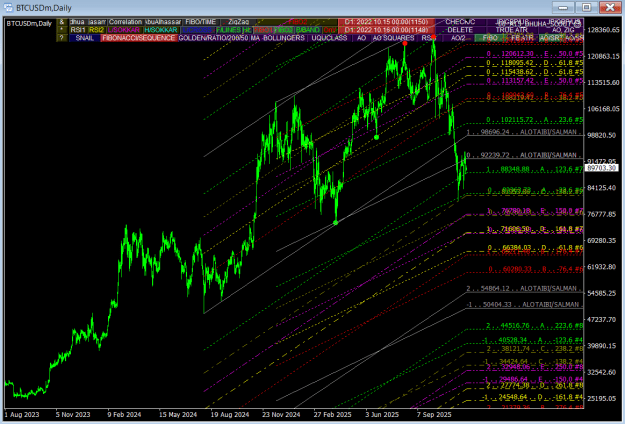The image size is (625, 424).
Task: Click the '2 .. 44516.76 .. A .. 223.6' label
Action: point(535,326)
